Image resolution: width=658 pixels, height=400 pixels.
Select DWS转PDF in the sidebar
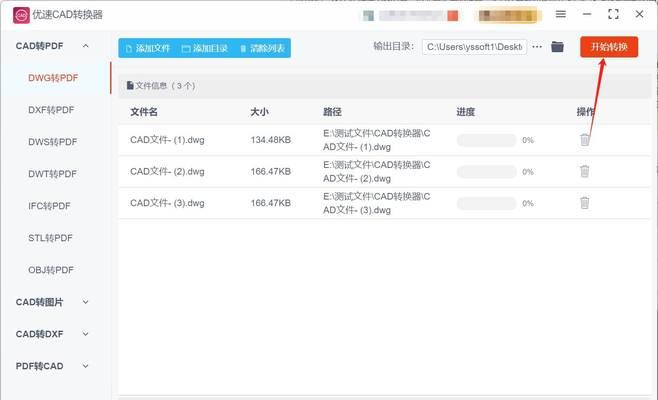click(53, 142)
